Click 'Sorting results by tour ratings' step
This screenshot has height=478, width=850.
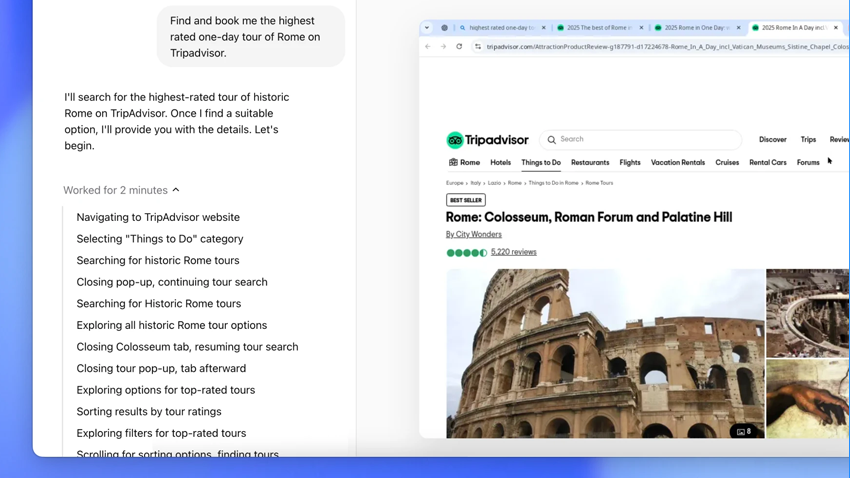click(x=149, y=412)
